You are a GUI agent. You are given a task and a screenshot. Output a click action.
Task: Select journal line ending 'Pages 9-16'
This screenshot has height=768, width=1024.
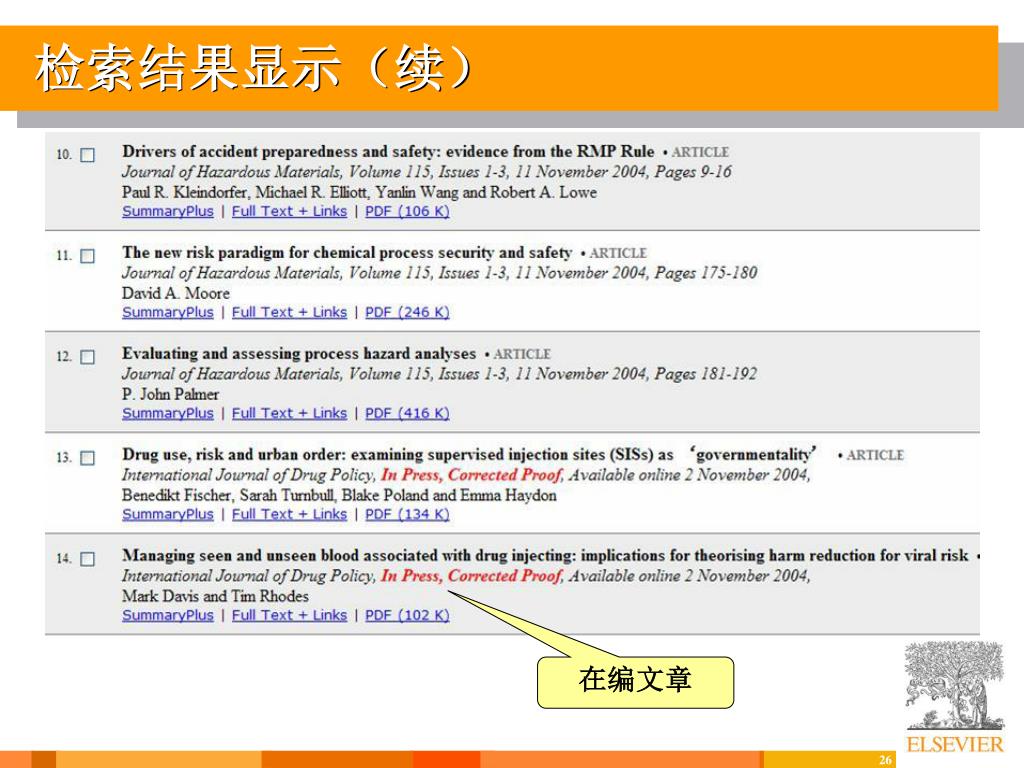click(x=426, y=172)
